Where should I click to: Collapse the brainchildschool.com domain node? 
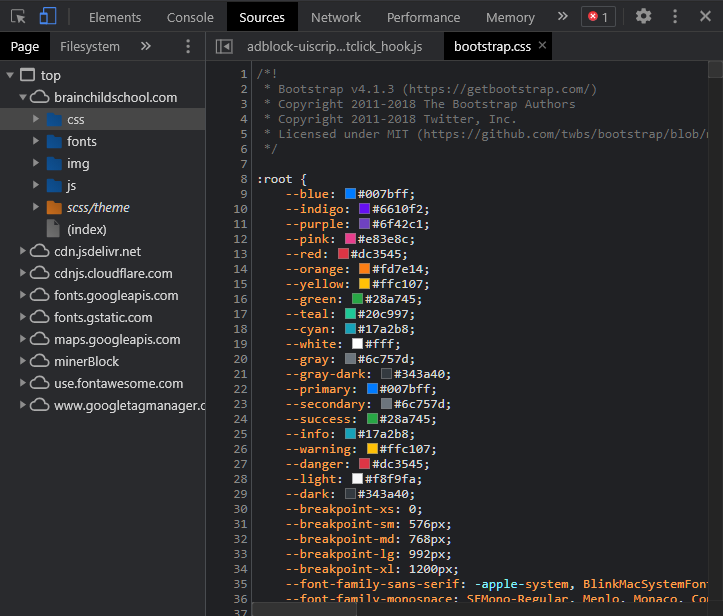[23, 97]
